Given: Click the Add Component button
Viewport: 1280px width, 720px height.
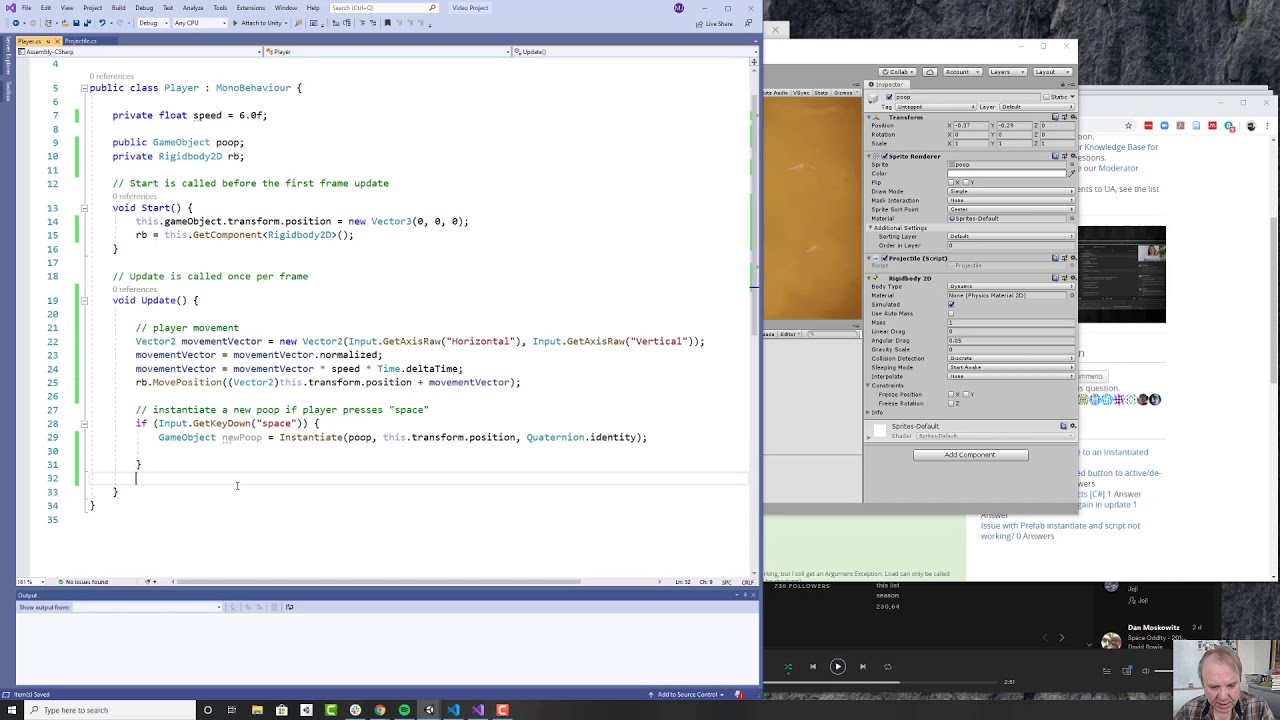Looking at the screenshot, I should tap(970, 455).
